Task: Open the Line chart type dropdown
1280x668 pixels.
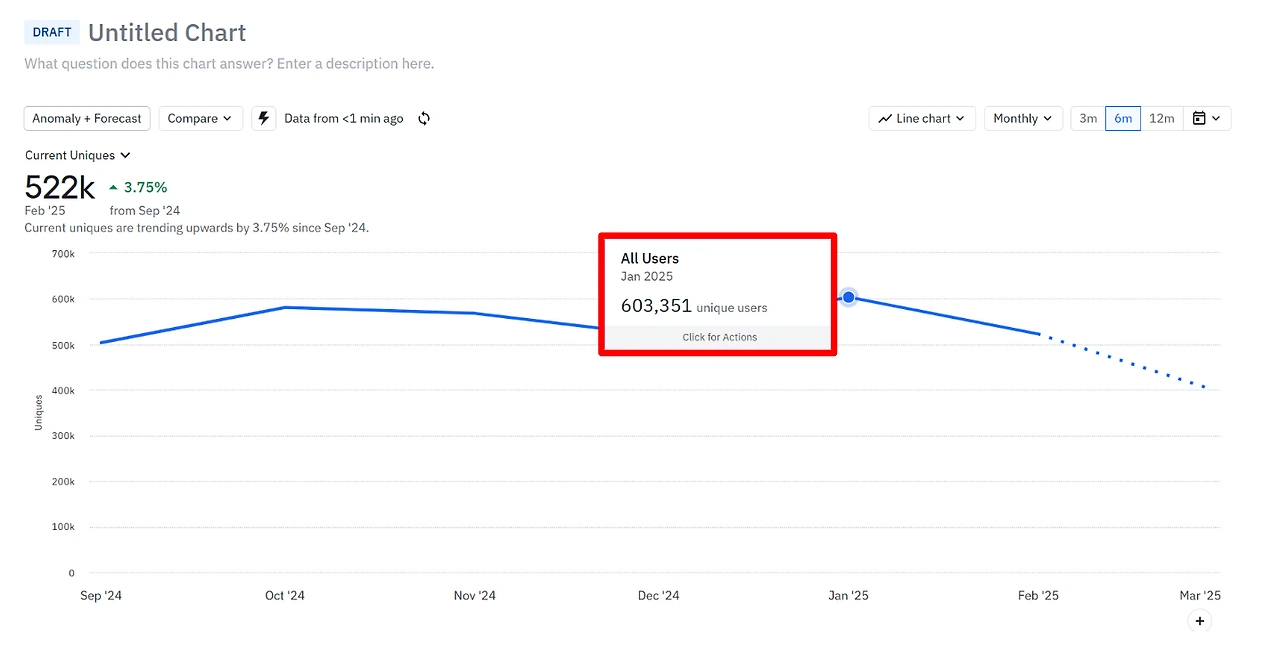Action: (922, 118)
